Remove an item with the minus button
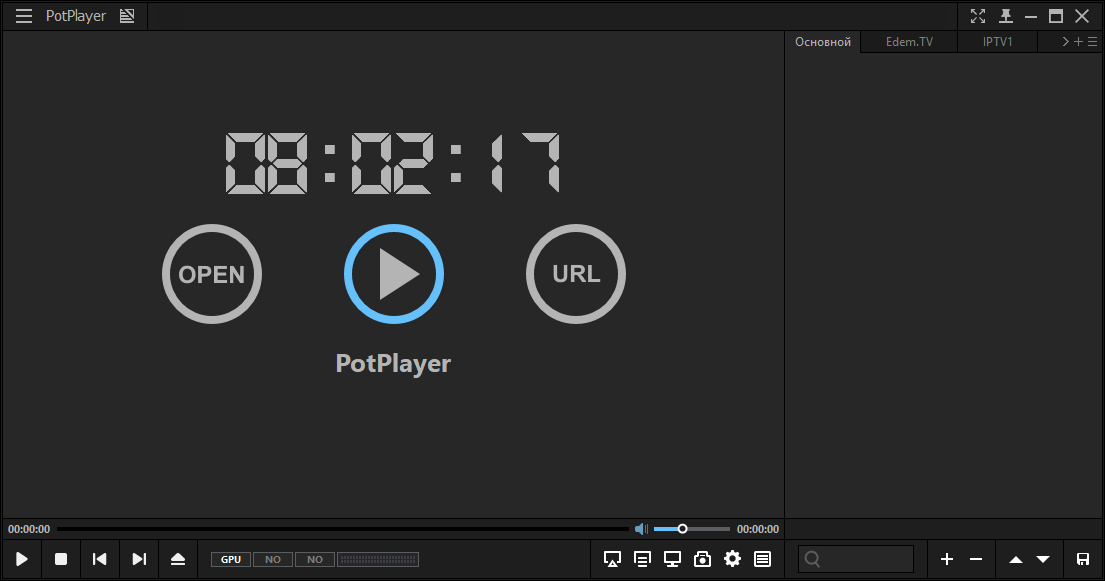The height and width of the screenshot is (581, 1105). tap(976, 559)
